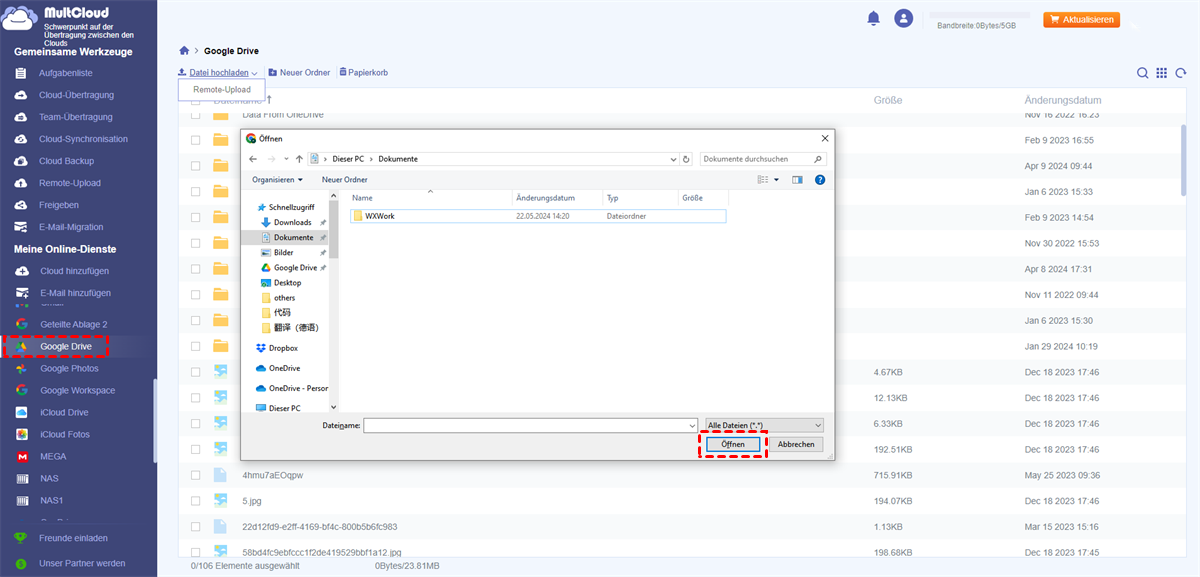Go to home via breadcrumb house icon
The width and height of the screenshot is (1200, 577).
184,50
